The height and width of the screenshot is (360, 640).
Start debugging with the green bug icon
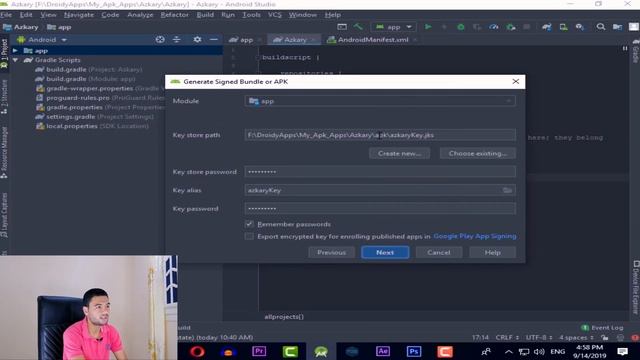(461, 27)
